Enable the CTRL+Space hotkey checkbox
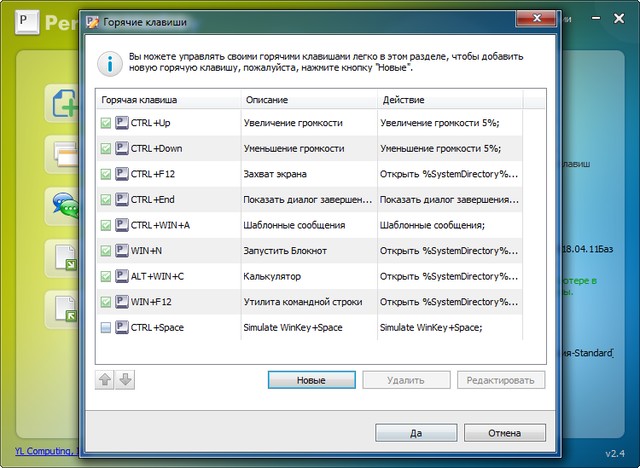The width and height of the screenshot is (640, 468). (106, 327)
